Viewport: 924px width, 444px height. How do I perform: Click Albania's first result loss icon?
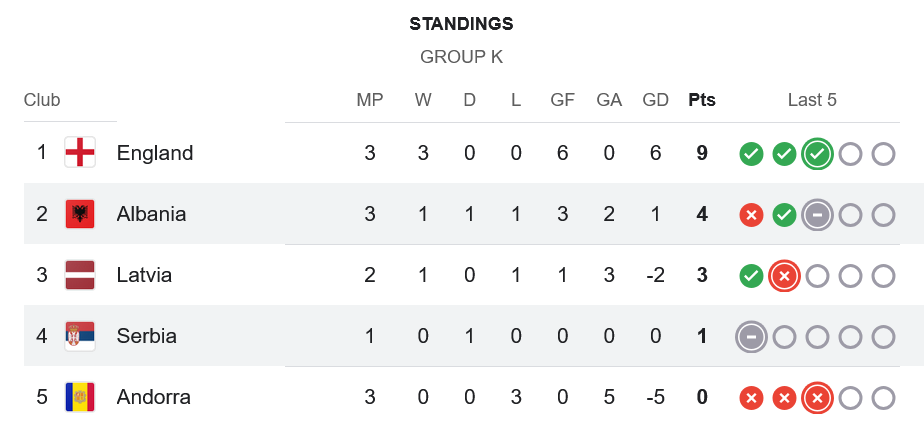[x=751, y=215]
